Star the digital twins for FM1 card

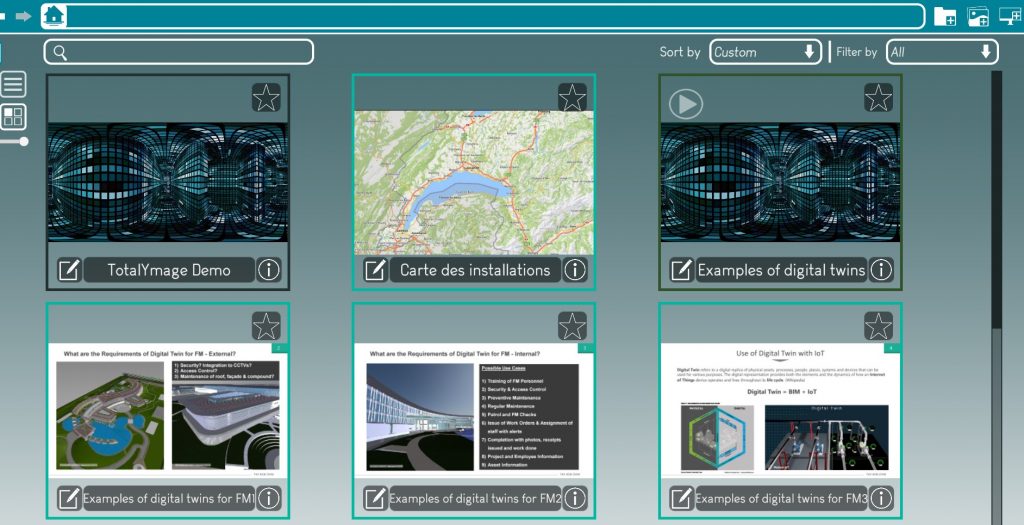point(266,326)
